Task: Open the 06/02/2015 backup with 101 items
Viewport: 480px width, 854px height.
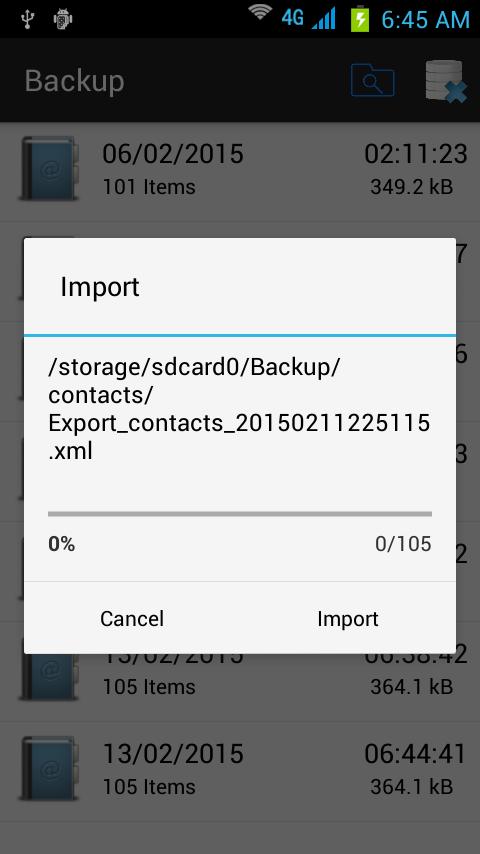Action: point(240,172)
